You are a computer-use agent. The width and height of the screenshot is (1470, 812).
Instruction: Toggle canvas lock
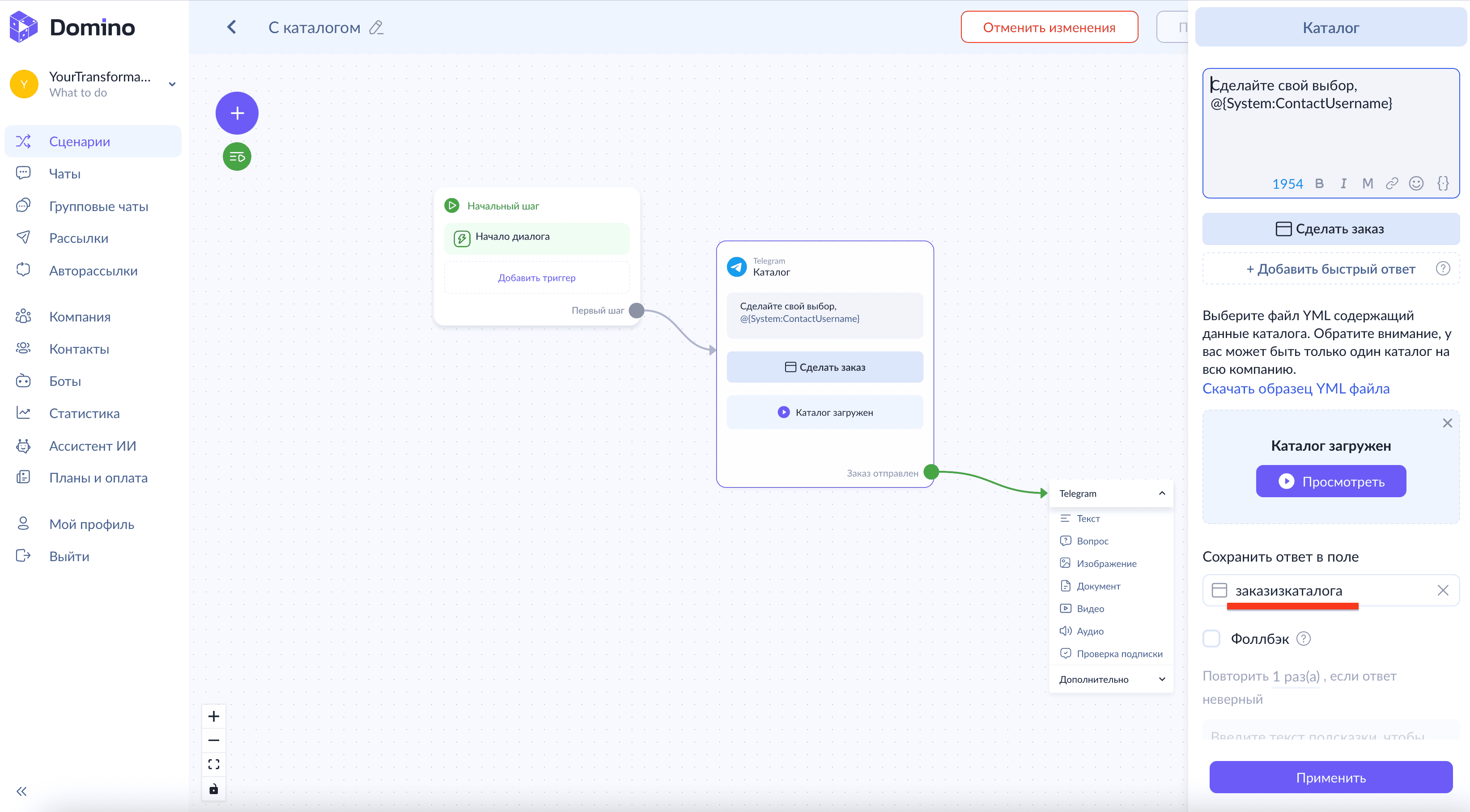click(213, 789)
